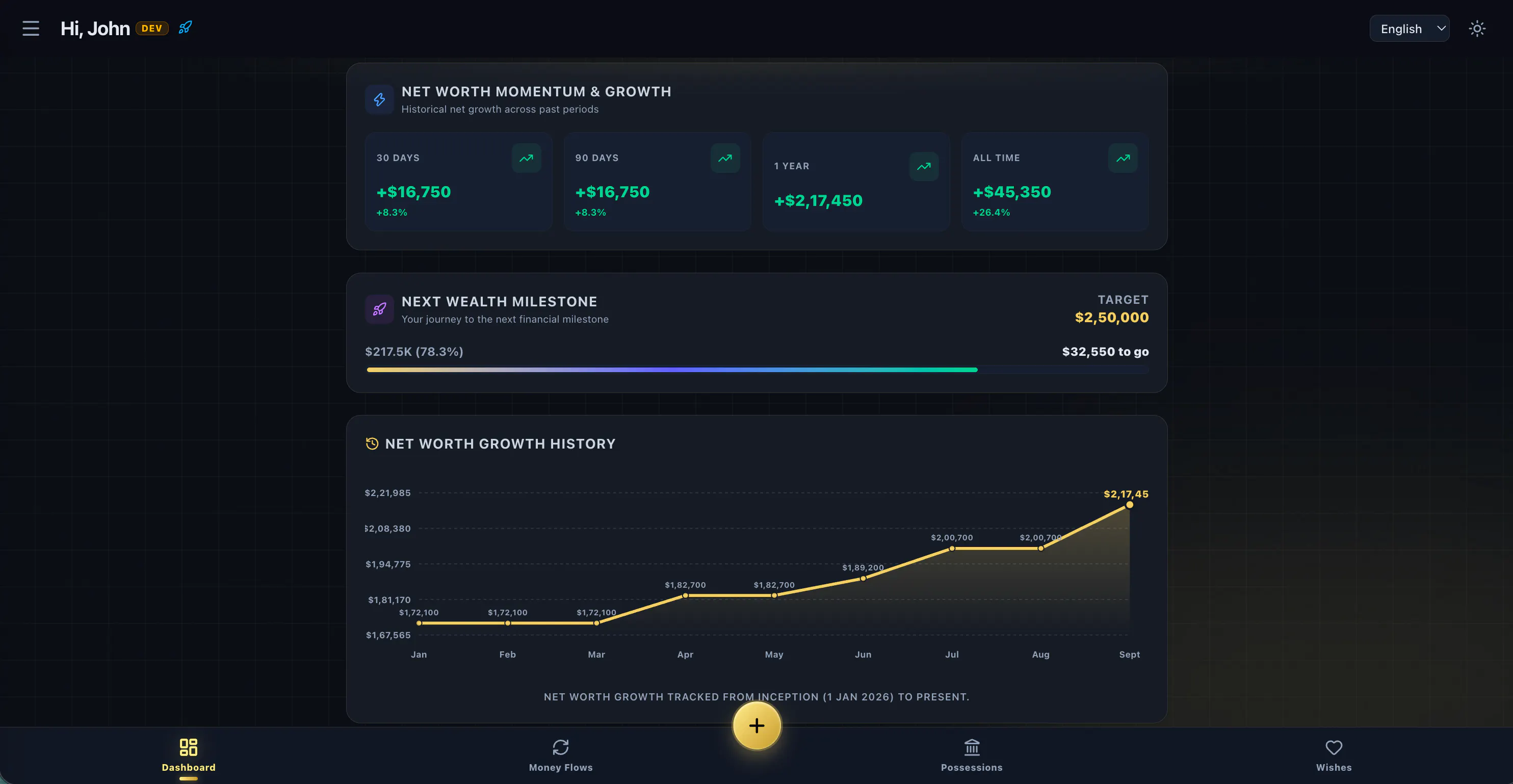This screenshot has width=1513, height=784.
Task: Click the DEV badge
Action: (152, 28)
